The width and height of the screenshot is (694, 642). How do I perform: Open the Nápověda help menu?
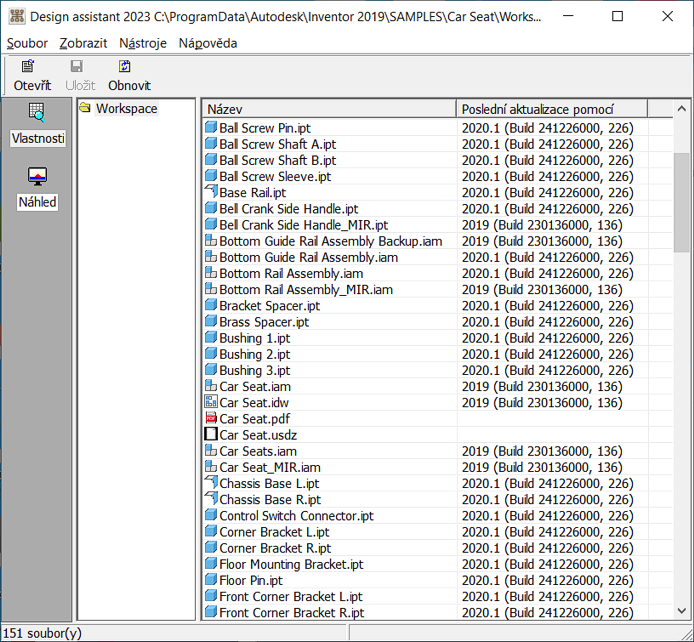point(207,43)
